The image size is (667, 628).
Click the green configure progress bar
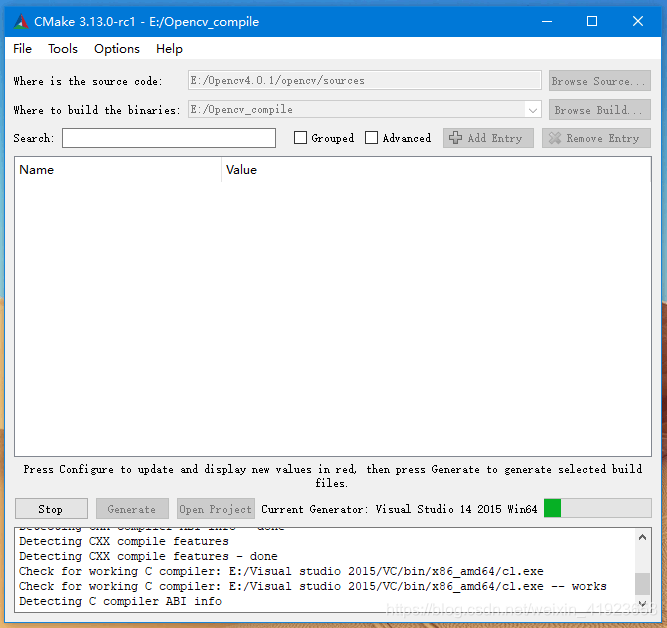[x=597, y=508]
